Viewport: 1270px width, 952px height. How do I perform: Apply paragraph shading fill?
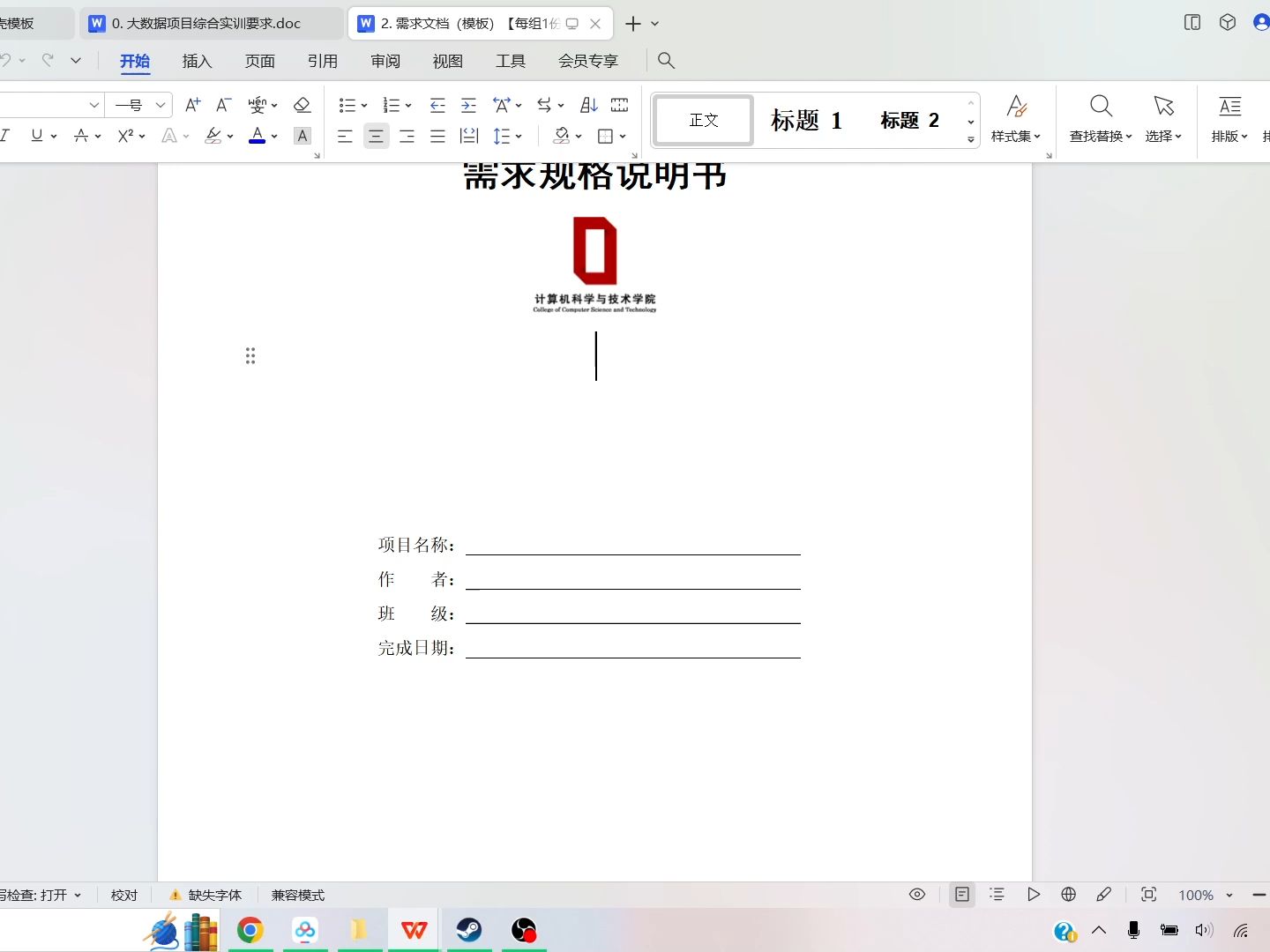(562, 137)
